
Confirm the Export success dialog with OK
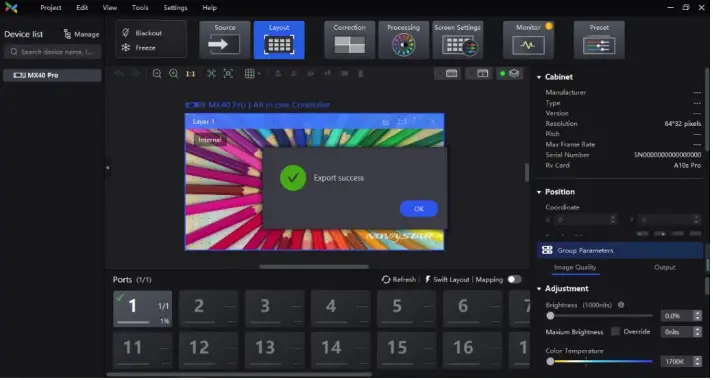click(420, 210)
